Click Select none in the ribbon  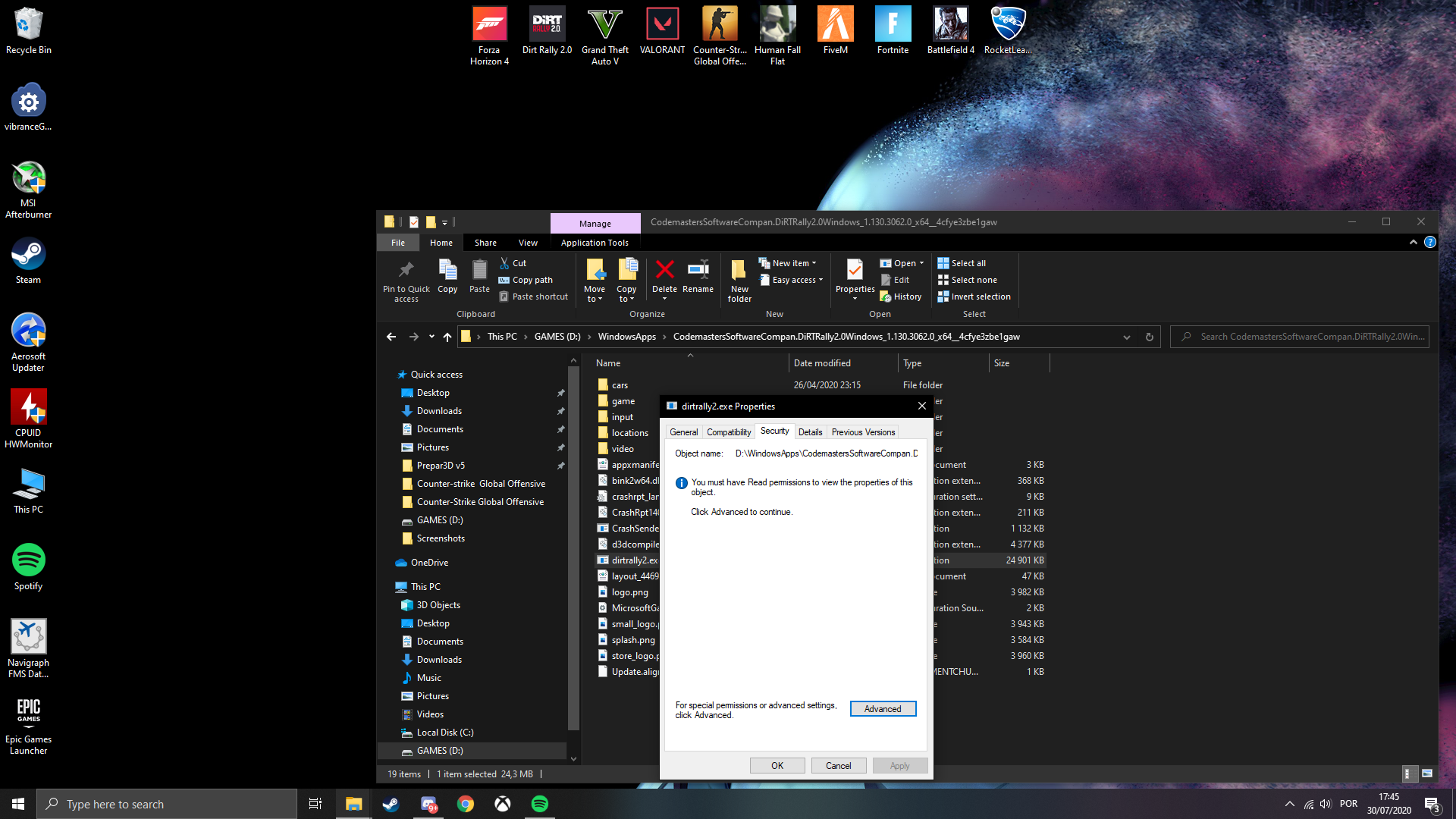[967, 280]
